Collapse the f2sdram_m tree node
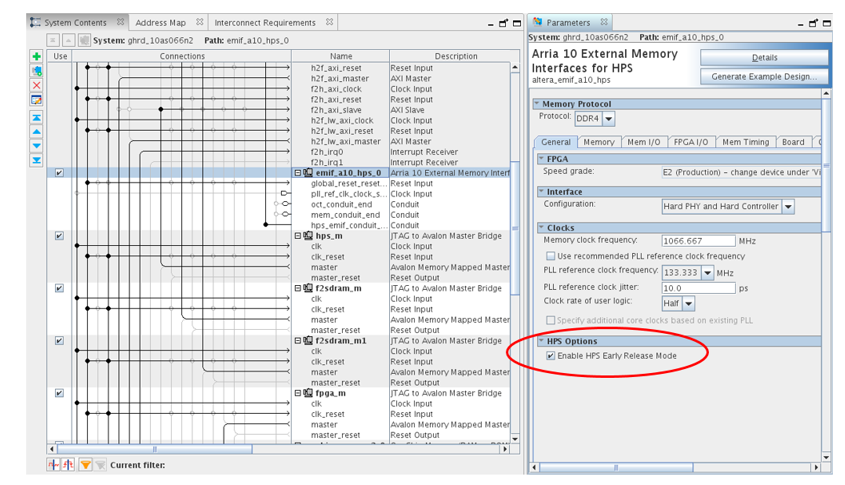Viewport: 845px width, 485px height. click(297, 288)
